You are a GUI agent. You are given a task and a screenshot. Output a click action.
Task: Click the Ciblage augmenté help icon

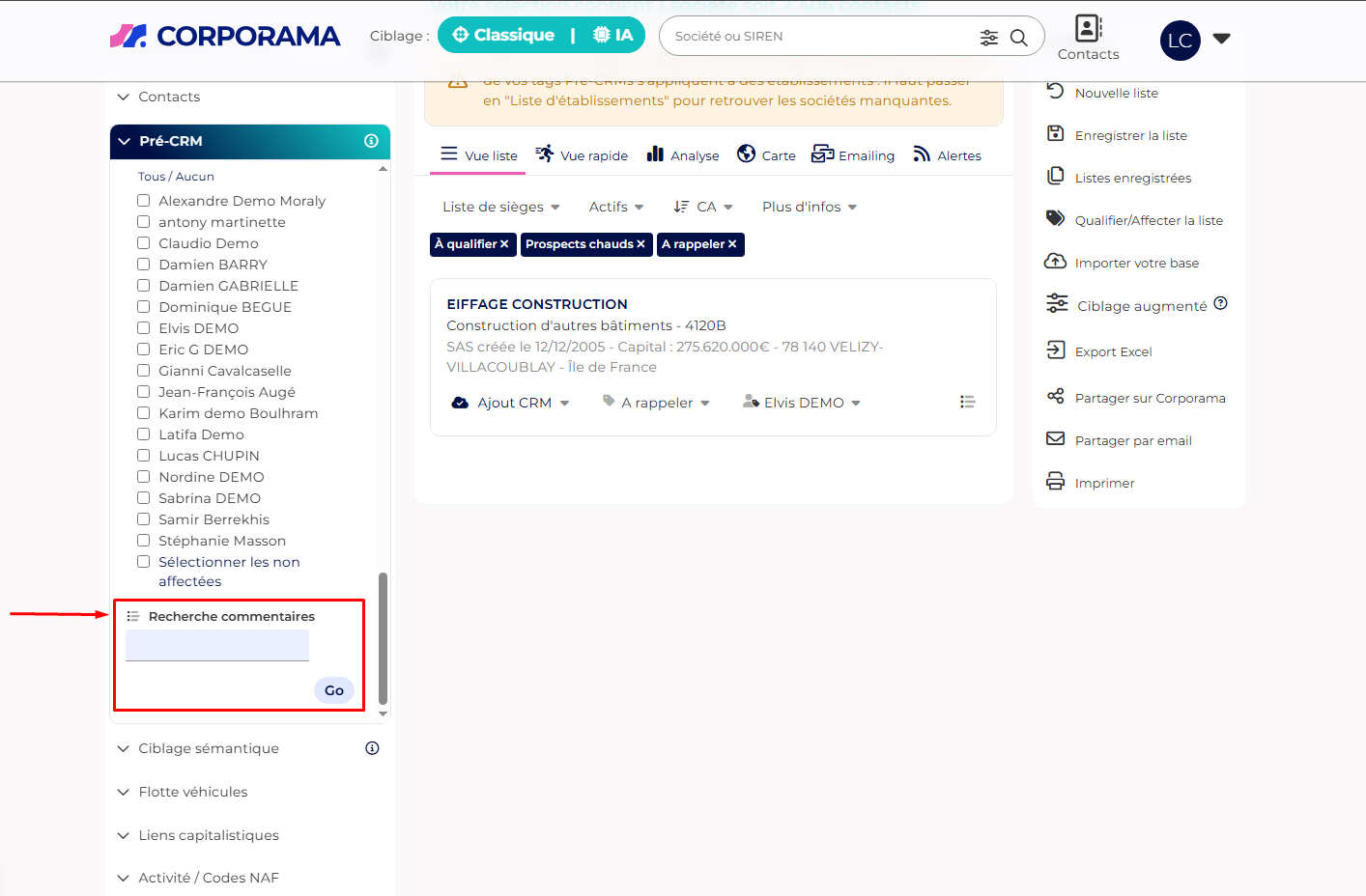[x=1220, y=304]
